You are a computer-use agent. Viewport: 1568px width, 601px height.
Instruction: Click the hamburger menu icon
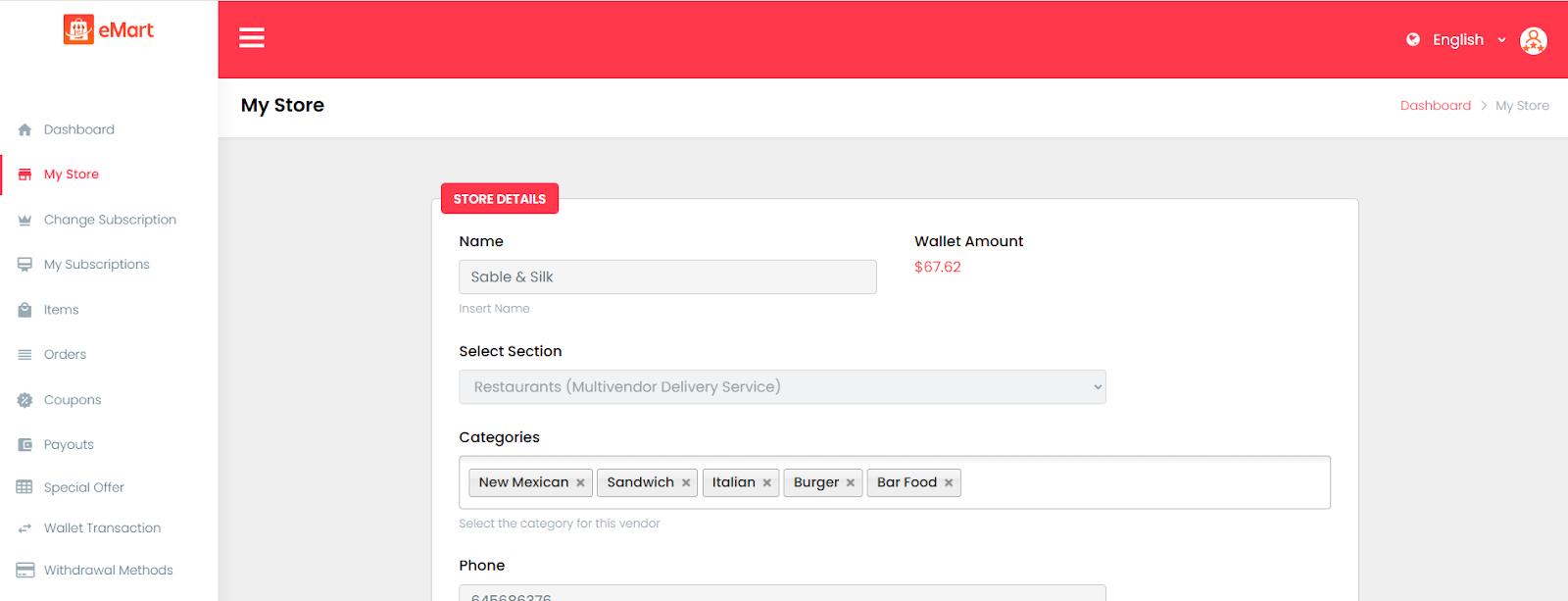(252, 37)
